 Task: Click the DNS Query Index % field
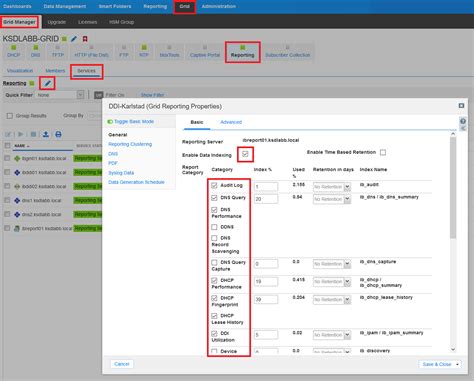[266, 199]
